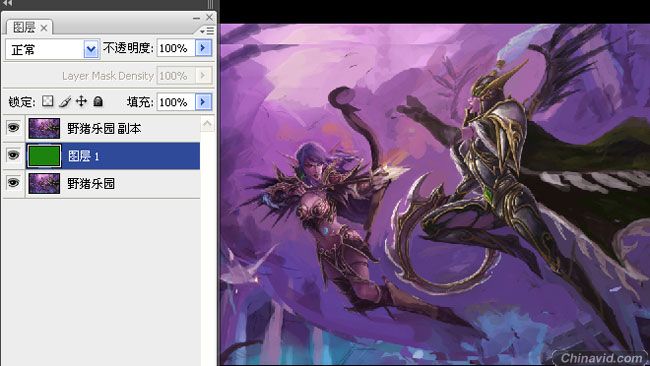Click the 野猪乐园 layer thumbnail
Image resolution: width=650 pixels, height=366 pixels.
[44, 184]
